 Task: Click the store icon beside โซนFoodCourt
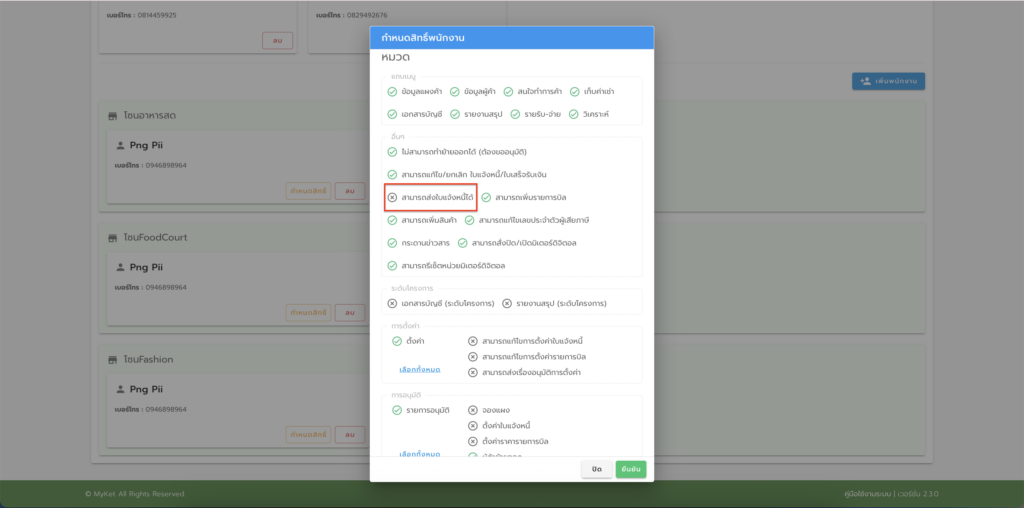(113, 237)
